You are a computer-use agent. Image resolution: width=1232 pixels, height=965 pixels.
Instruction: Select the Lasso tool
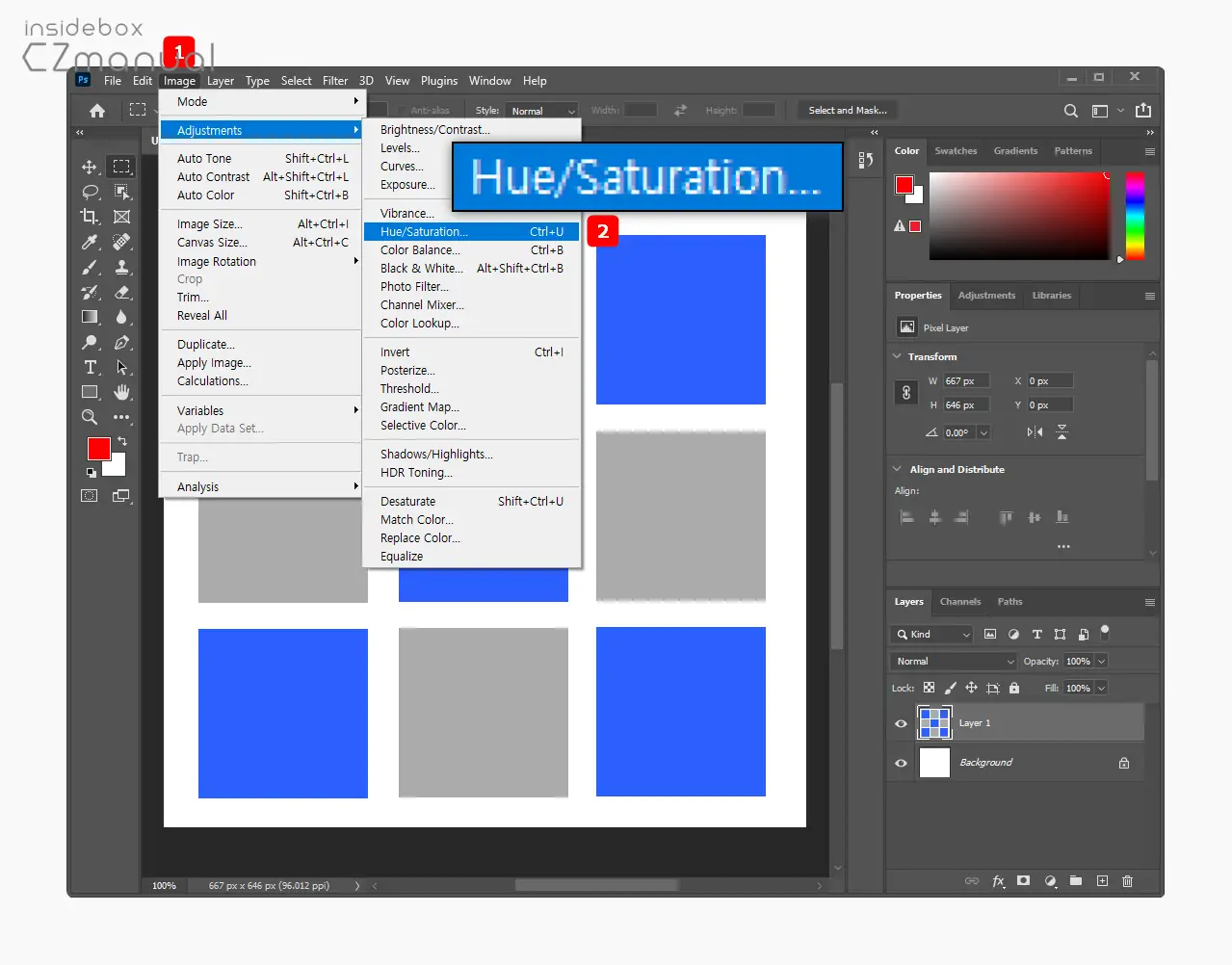click(90, 192)
